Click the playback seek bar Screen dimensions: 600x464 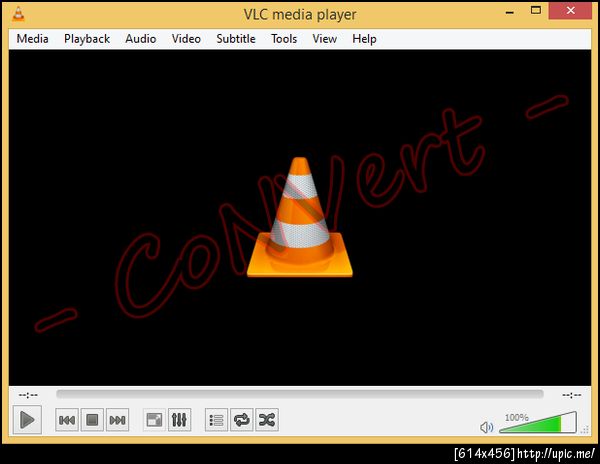300,394
